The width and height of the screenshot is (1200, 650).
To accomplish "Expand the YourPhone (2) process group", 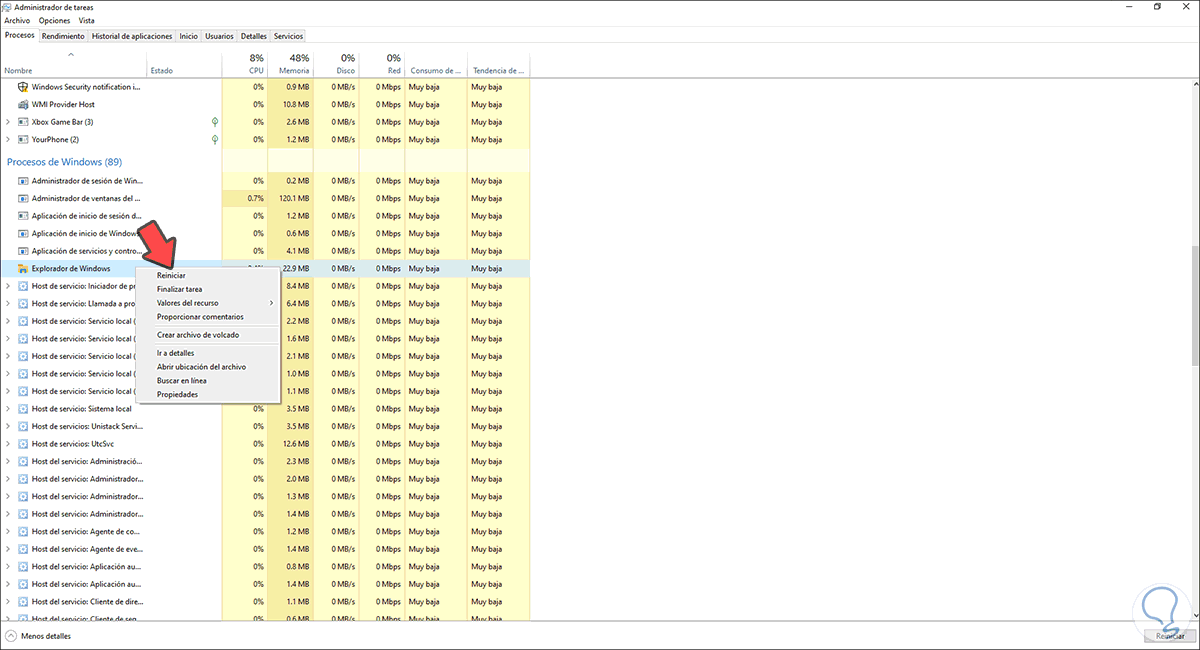I will tap(8, 139).
